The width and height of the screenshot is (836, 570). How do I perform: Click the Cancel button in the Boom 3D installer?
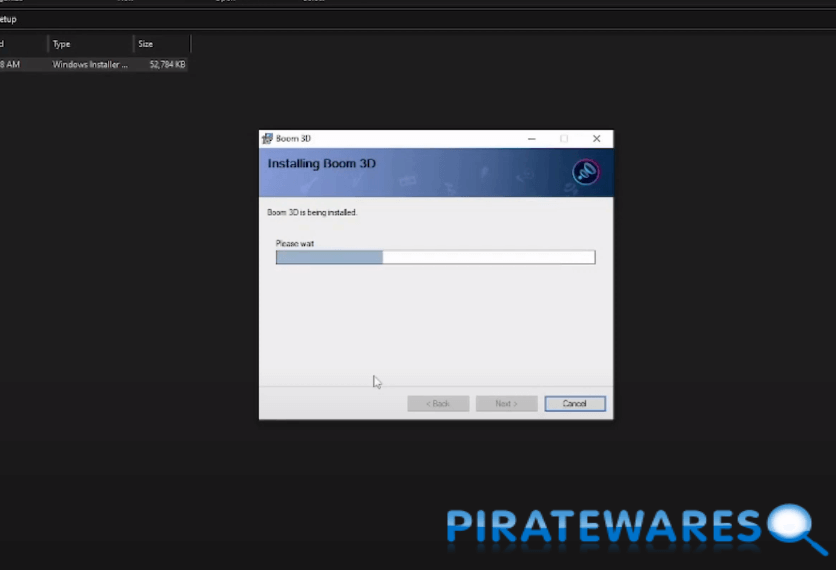pos(575,404)
